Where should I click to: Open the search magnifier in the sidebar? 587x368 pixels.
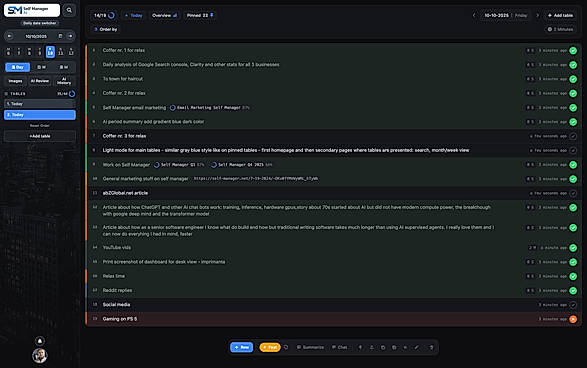click(x=69, y=10)
